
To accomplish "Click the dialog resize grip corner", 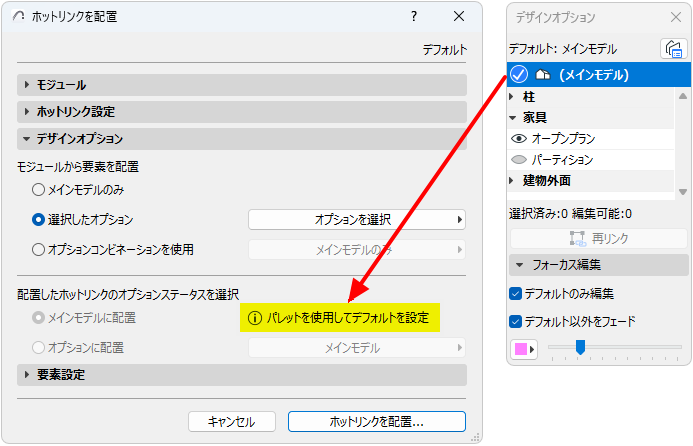I will 476,438.
